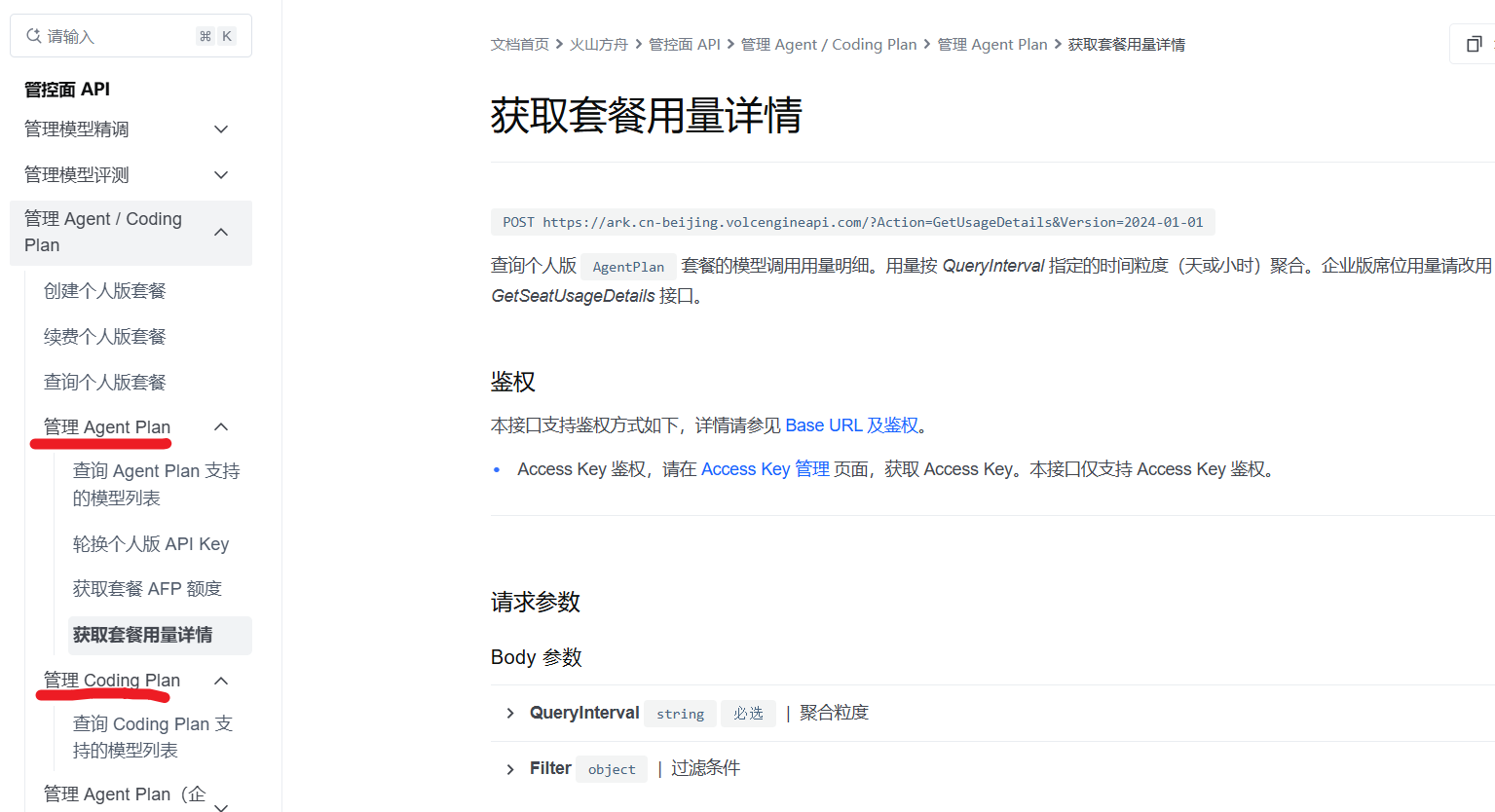Click the search magnifier icon
This screenshot has height=812, width=1495.
pos(33,36)
